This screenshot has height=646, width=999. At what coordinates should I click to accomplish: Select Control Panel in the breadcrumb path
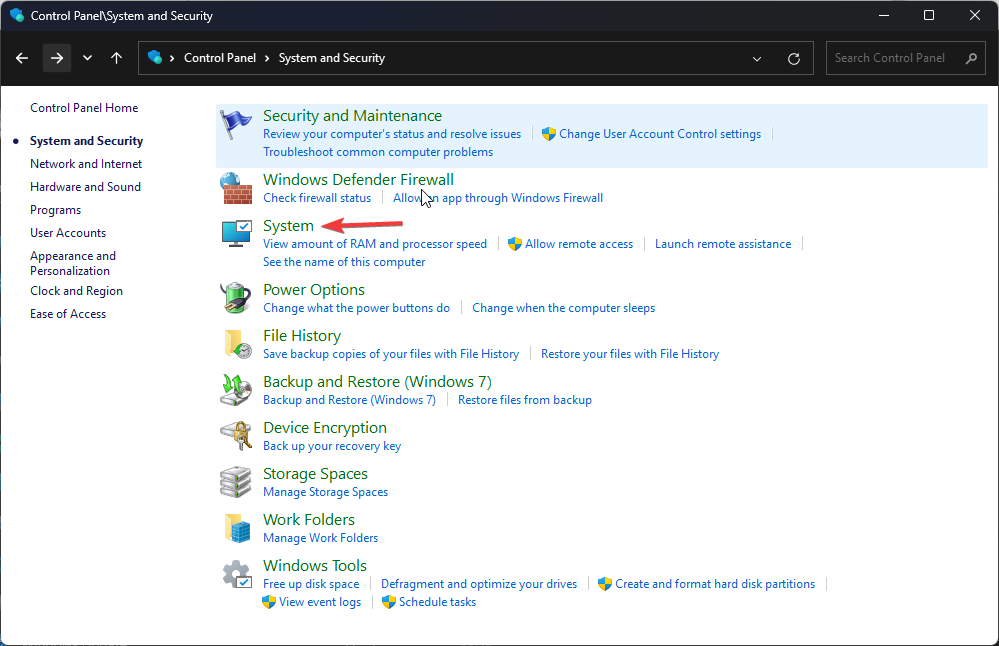pos(220,58)
